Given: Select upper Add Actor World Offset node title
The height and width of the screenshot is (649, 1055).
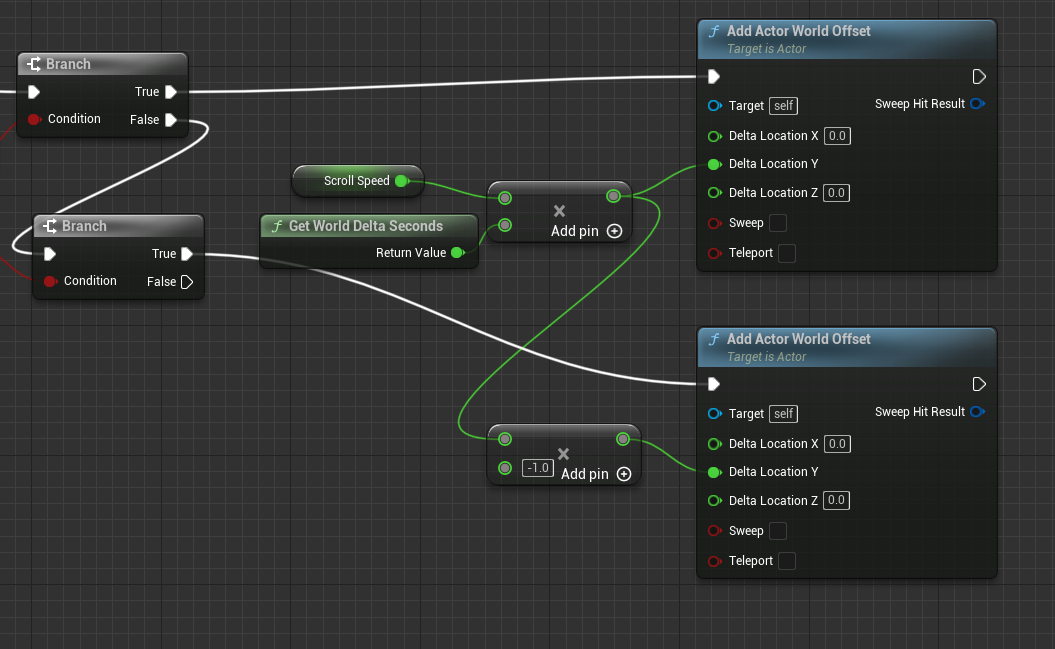Looking at the screenshot, I should [799, 31].
